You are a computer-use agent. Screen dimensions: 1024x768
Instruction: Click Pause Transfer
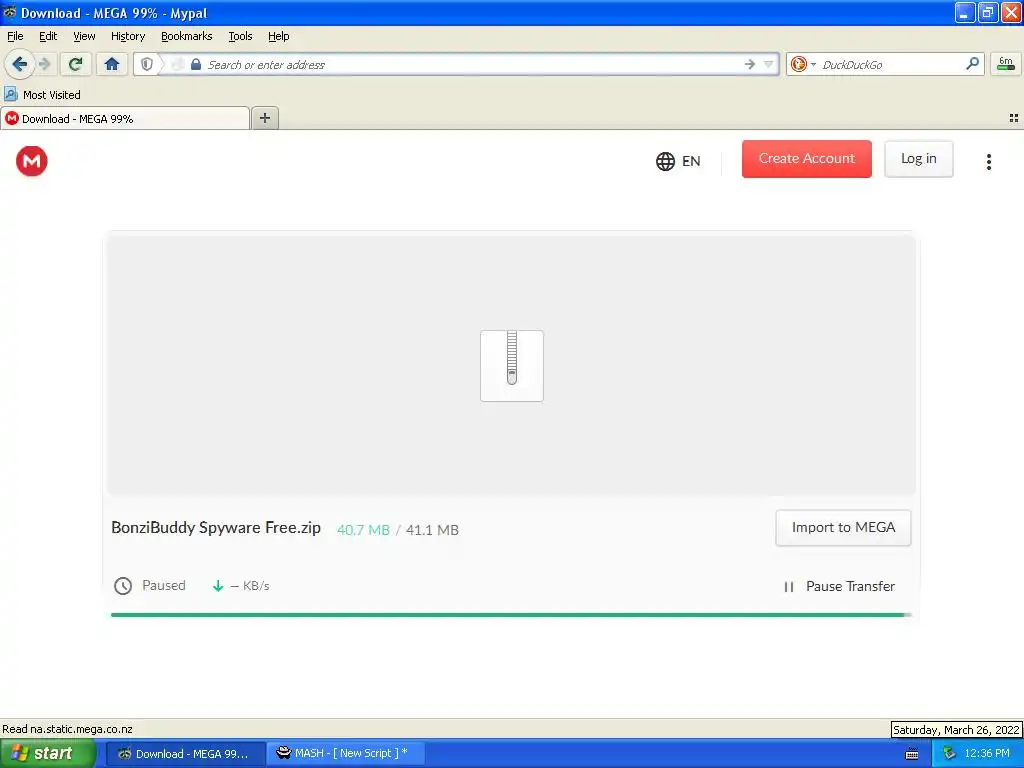[x=839, y=586]
